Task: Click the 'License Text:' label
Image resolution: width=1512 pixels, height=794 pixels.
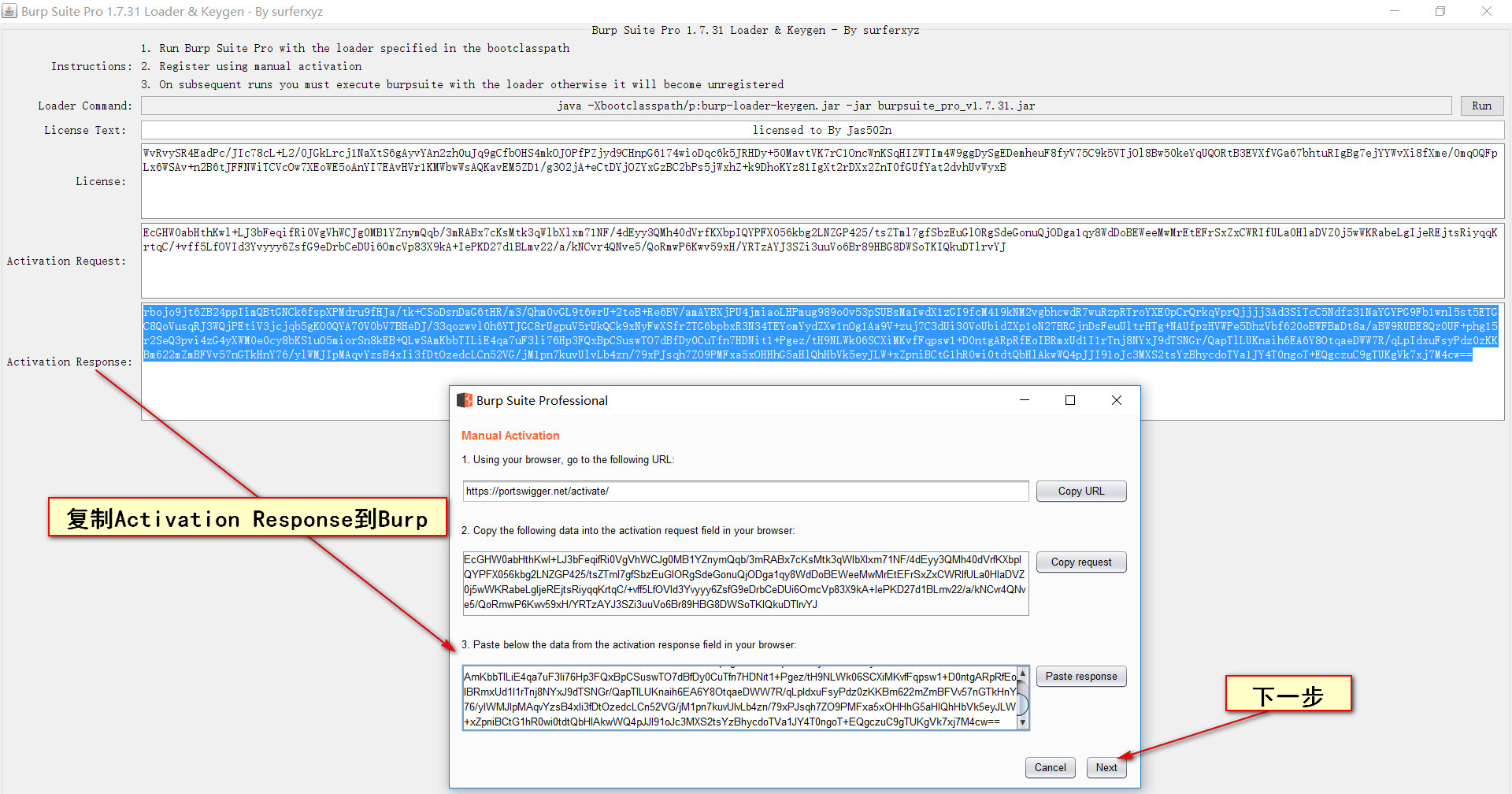Action: pyautogui.click(x=85, y=130)
